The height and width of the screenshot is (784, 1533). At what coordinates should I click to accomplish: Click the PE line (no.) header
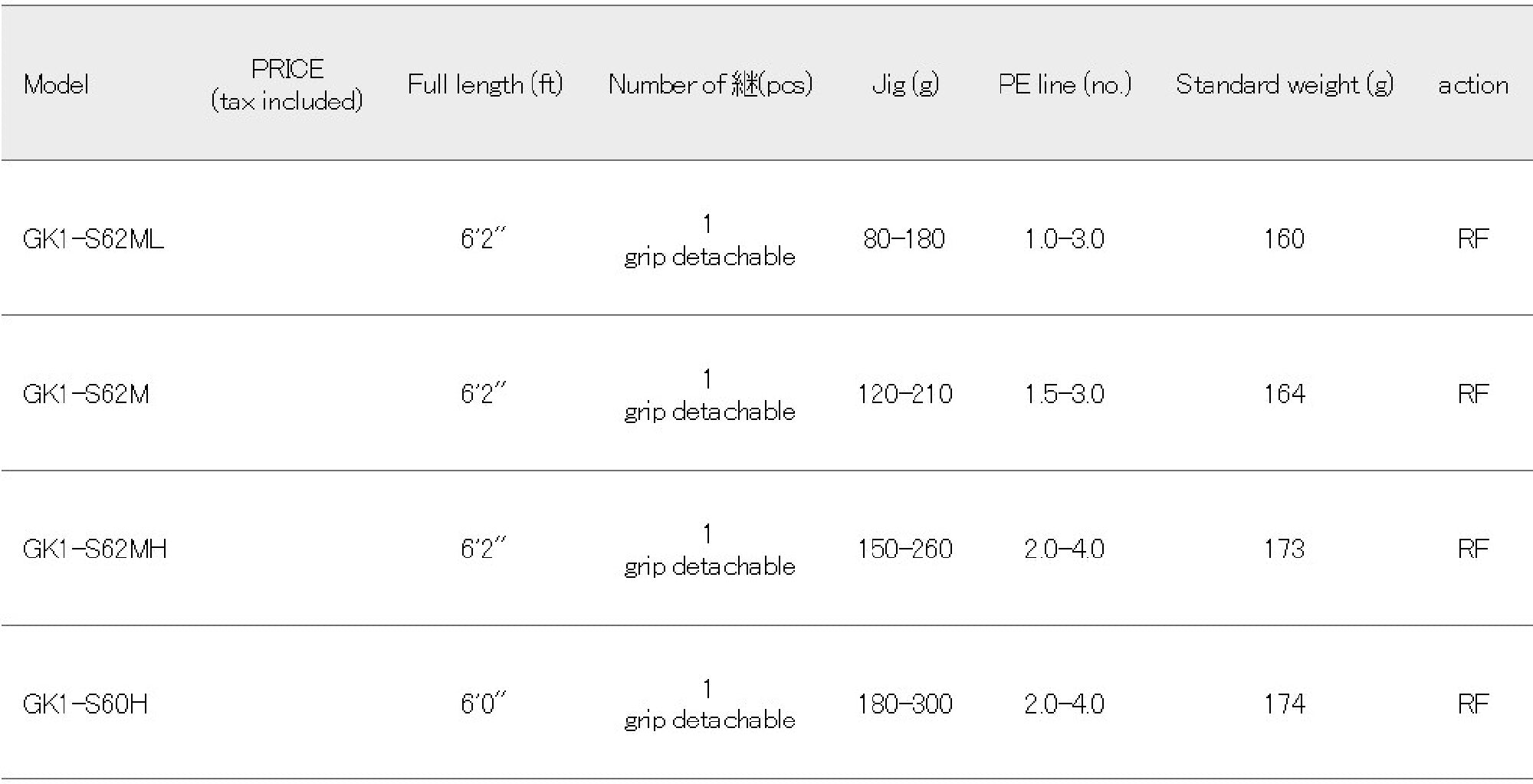(x=1065, y=84)
